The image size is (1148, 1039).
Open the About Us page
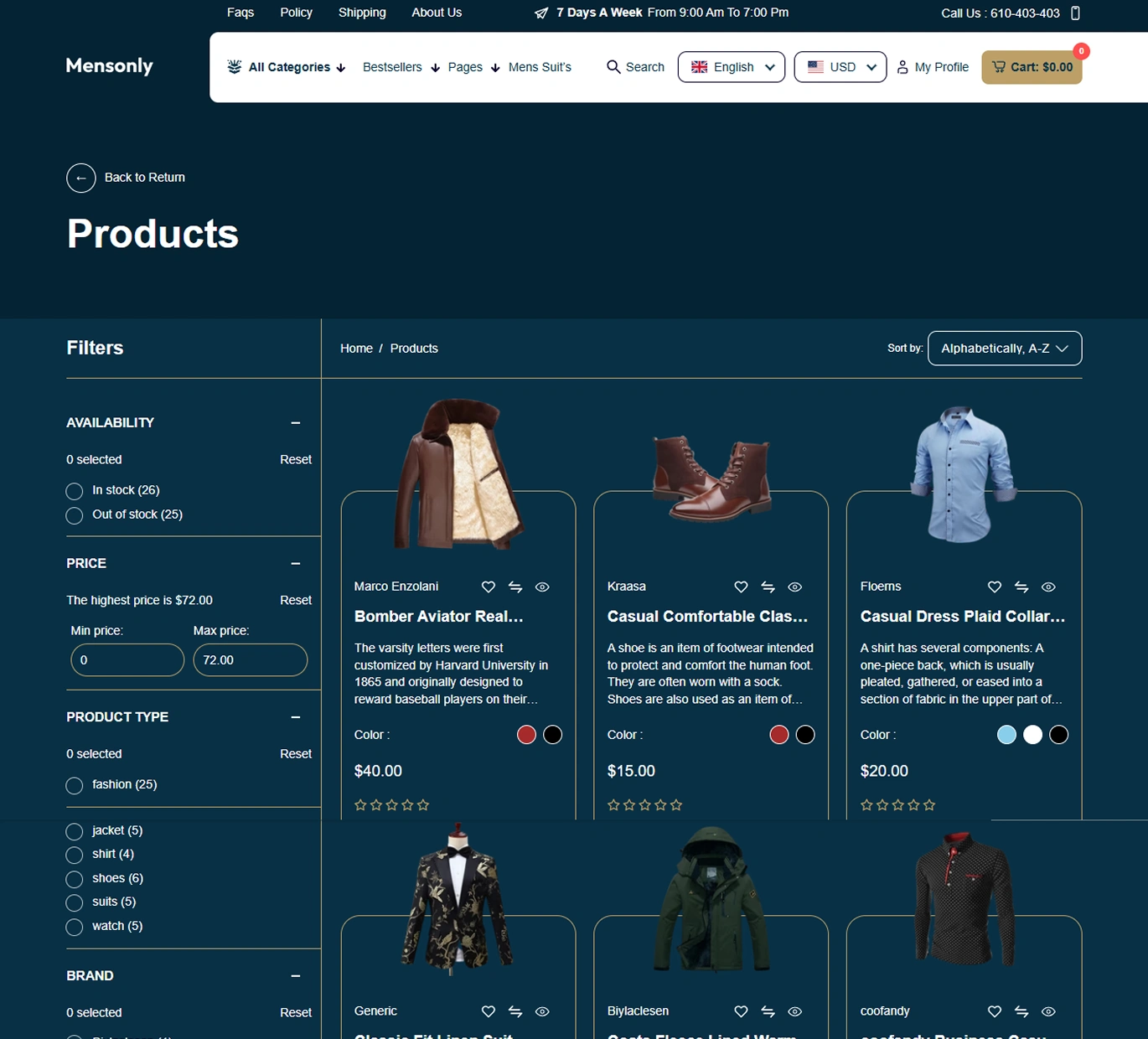point(437,13)
